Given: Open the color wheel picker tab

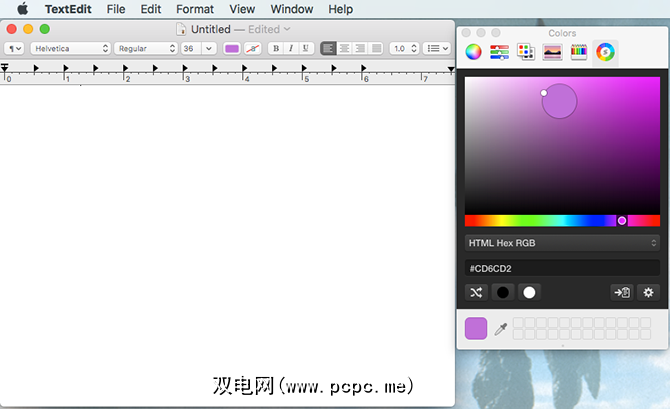Looking at the screenshot, I should pyautogui.click(x=474, y=53).
